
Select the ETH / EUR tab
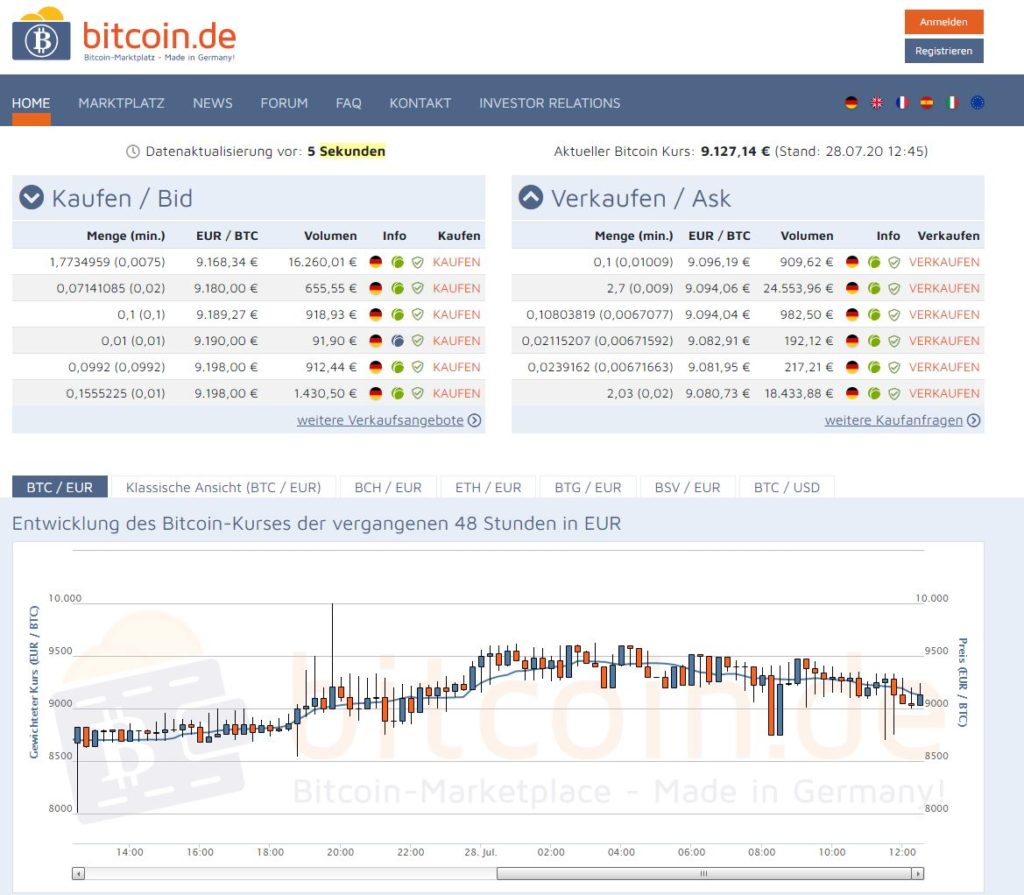(488, 487)
